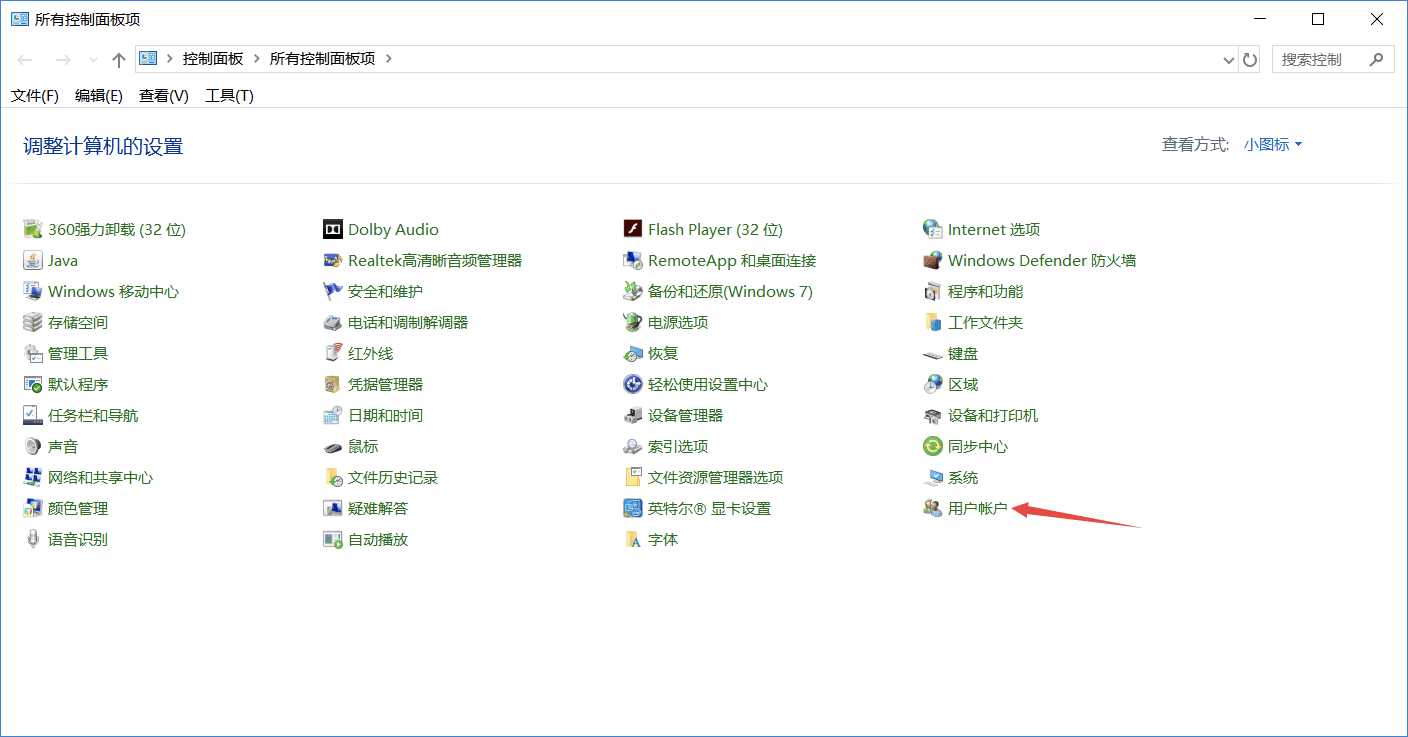Go up one level with the up arrow

(x=118, y=60)
